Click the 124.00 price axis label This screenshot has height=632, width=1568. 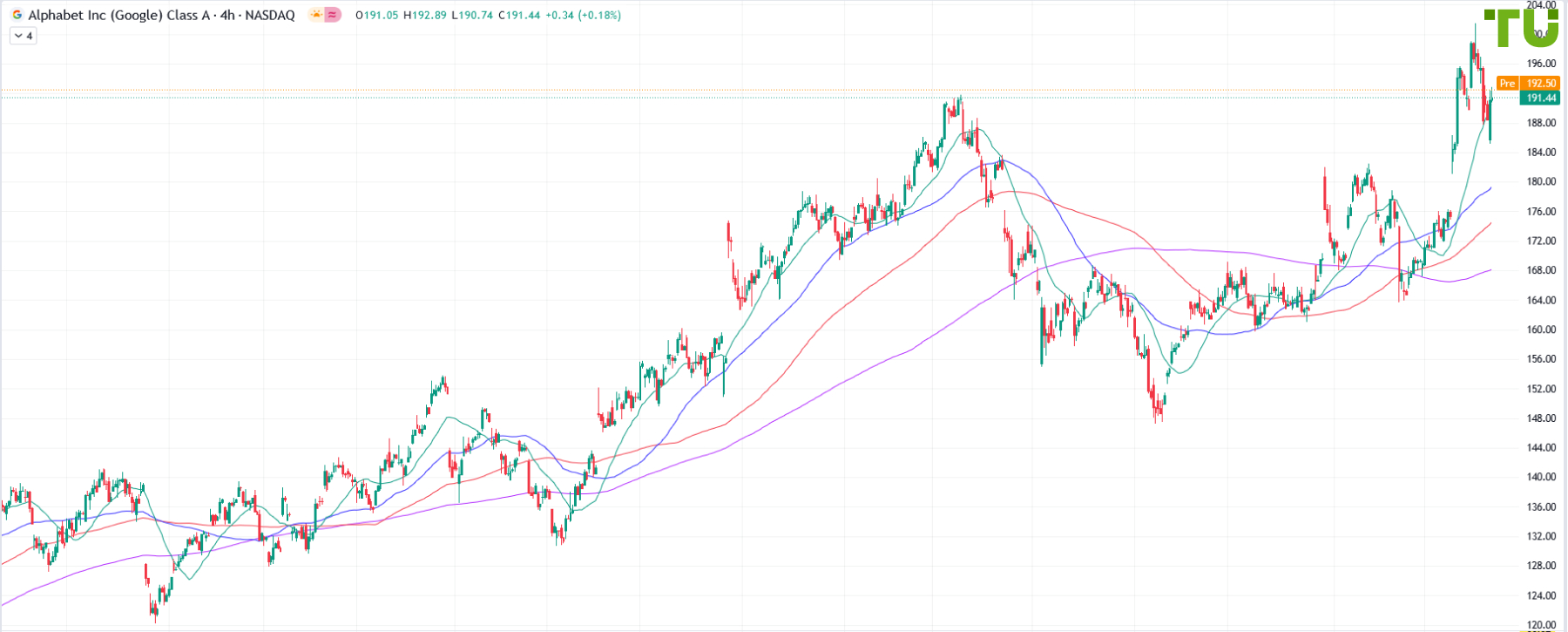coord(1541,596)
